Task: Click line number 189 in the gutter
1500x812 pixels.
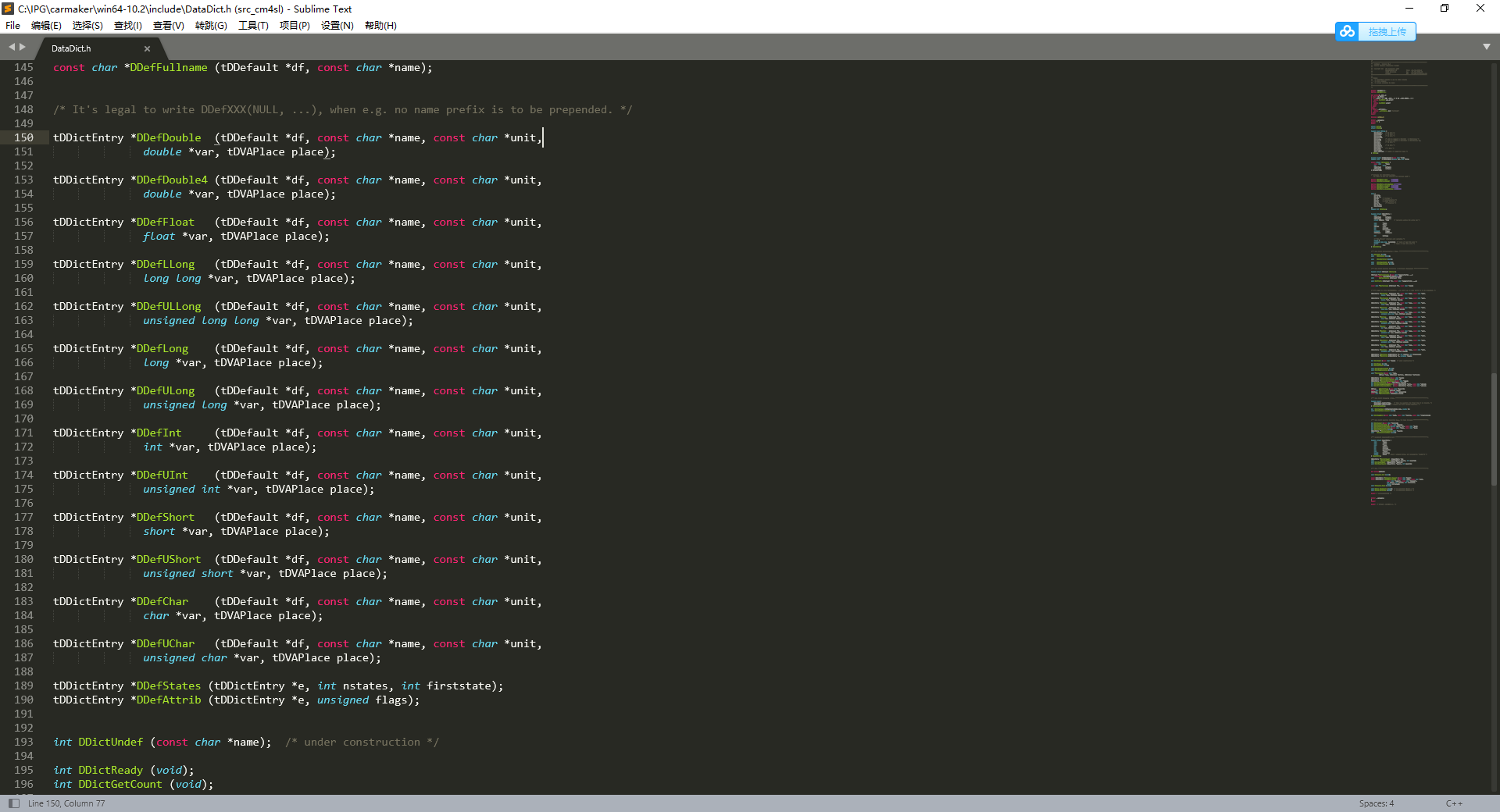Action: click(23, 686)
